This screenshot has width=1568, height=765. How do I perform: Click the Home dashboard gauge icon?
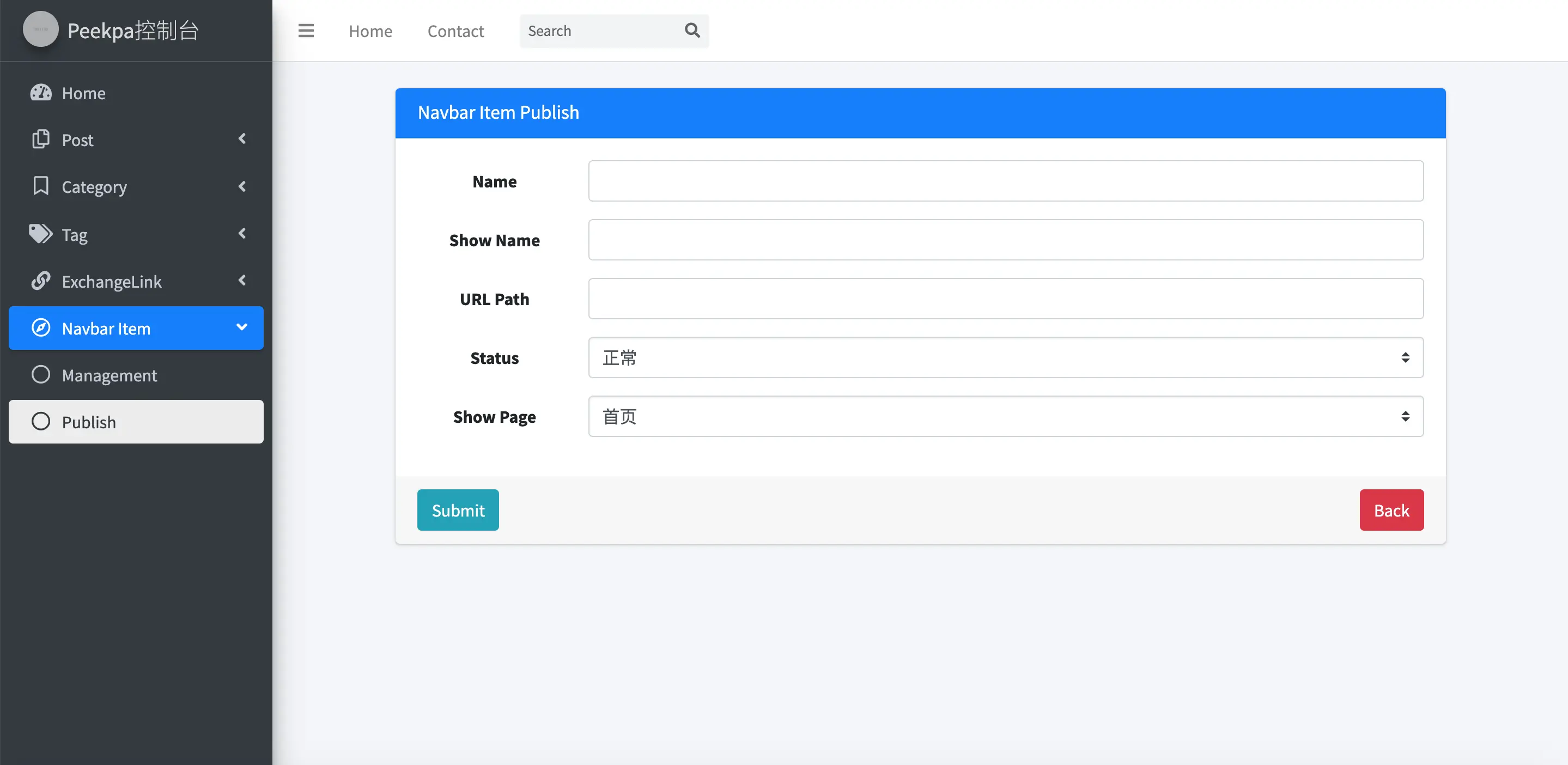[41, 93]
